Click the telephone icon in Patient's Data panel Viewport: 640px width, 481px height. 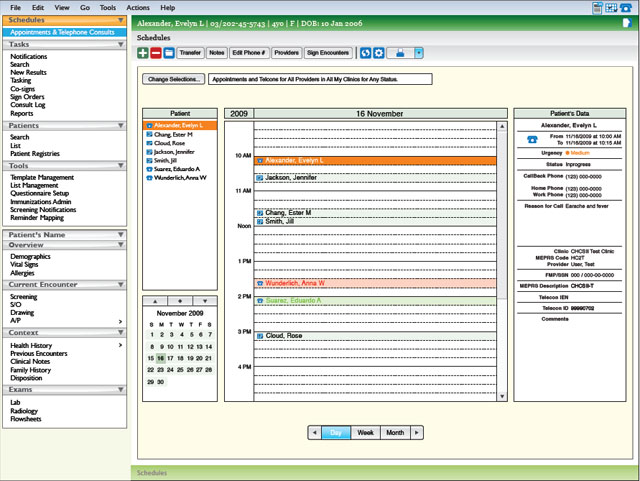pos(532,139)
